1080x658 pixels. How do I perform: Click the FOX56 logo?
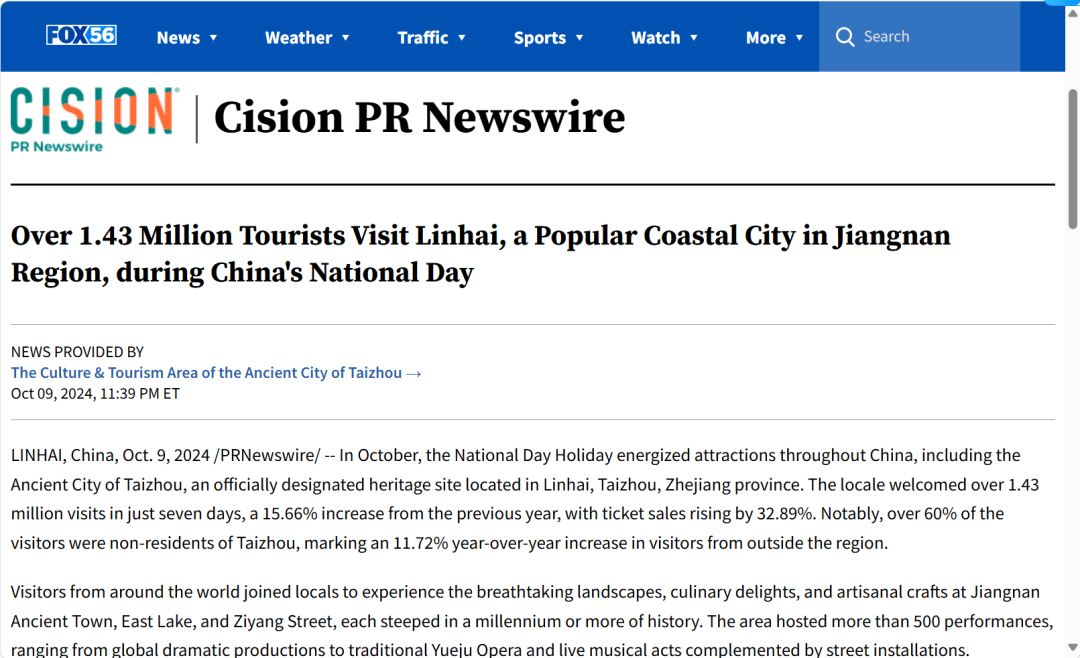click(81, 36)
